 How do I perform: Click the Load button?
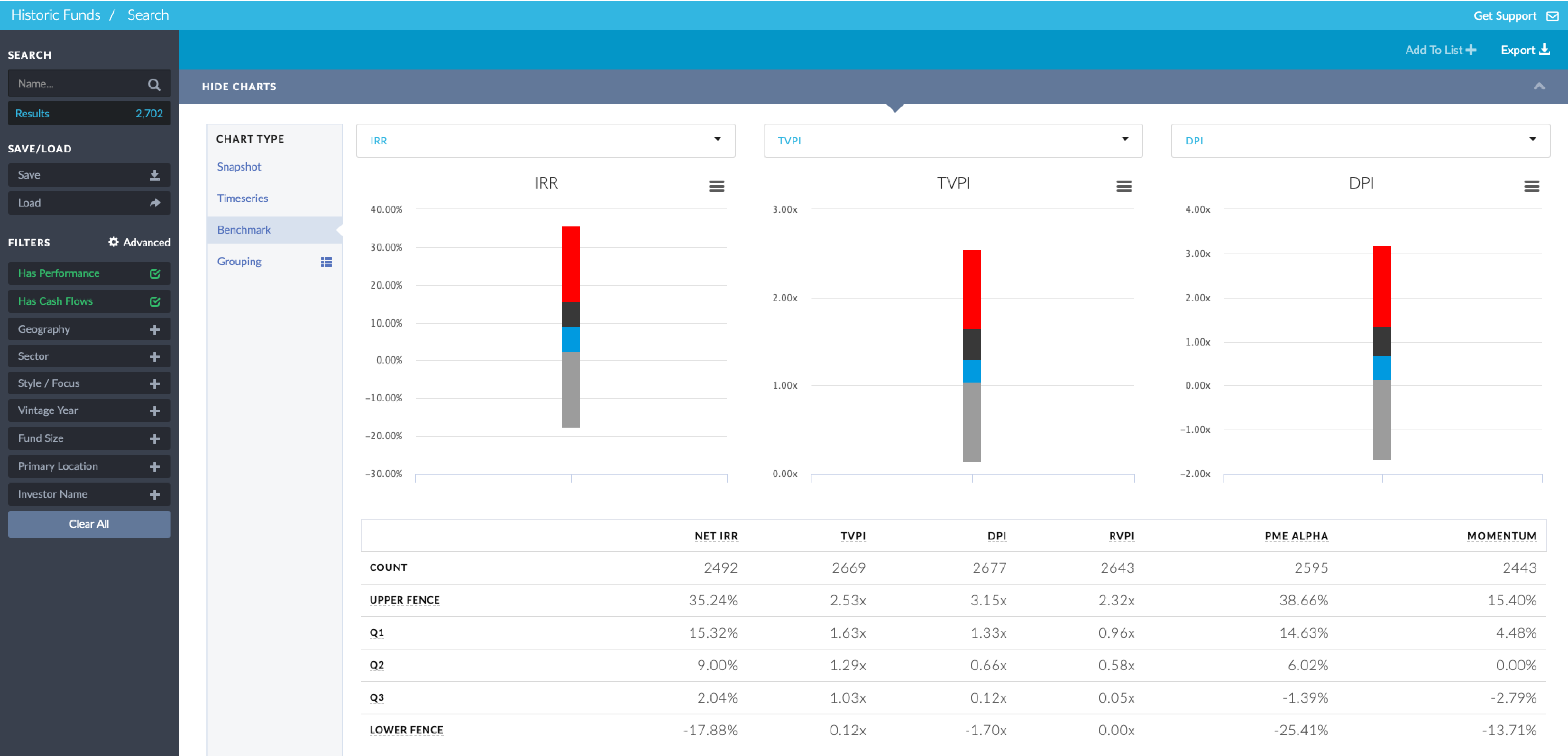tap(89, 203)
